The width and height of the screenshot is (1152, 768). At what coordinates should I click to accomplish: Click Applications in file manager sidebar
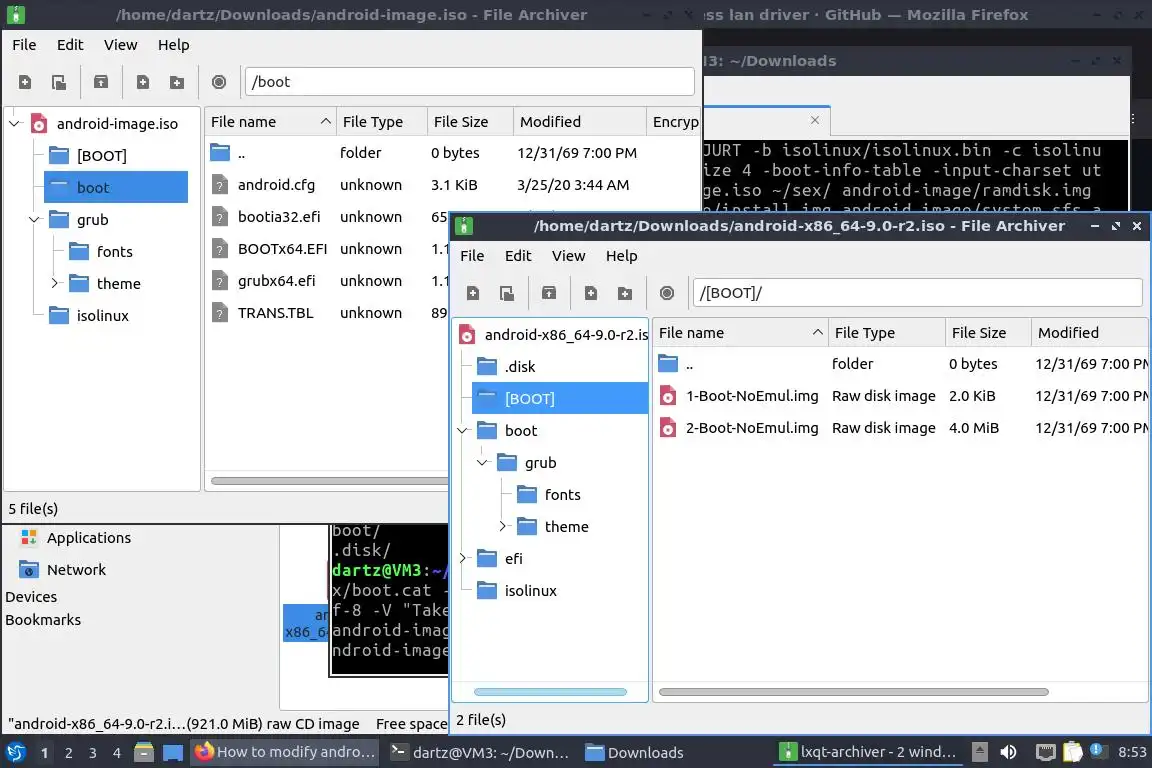89,538
